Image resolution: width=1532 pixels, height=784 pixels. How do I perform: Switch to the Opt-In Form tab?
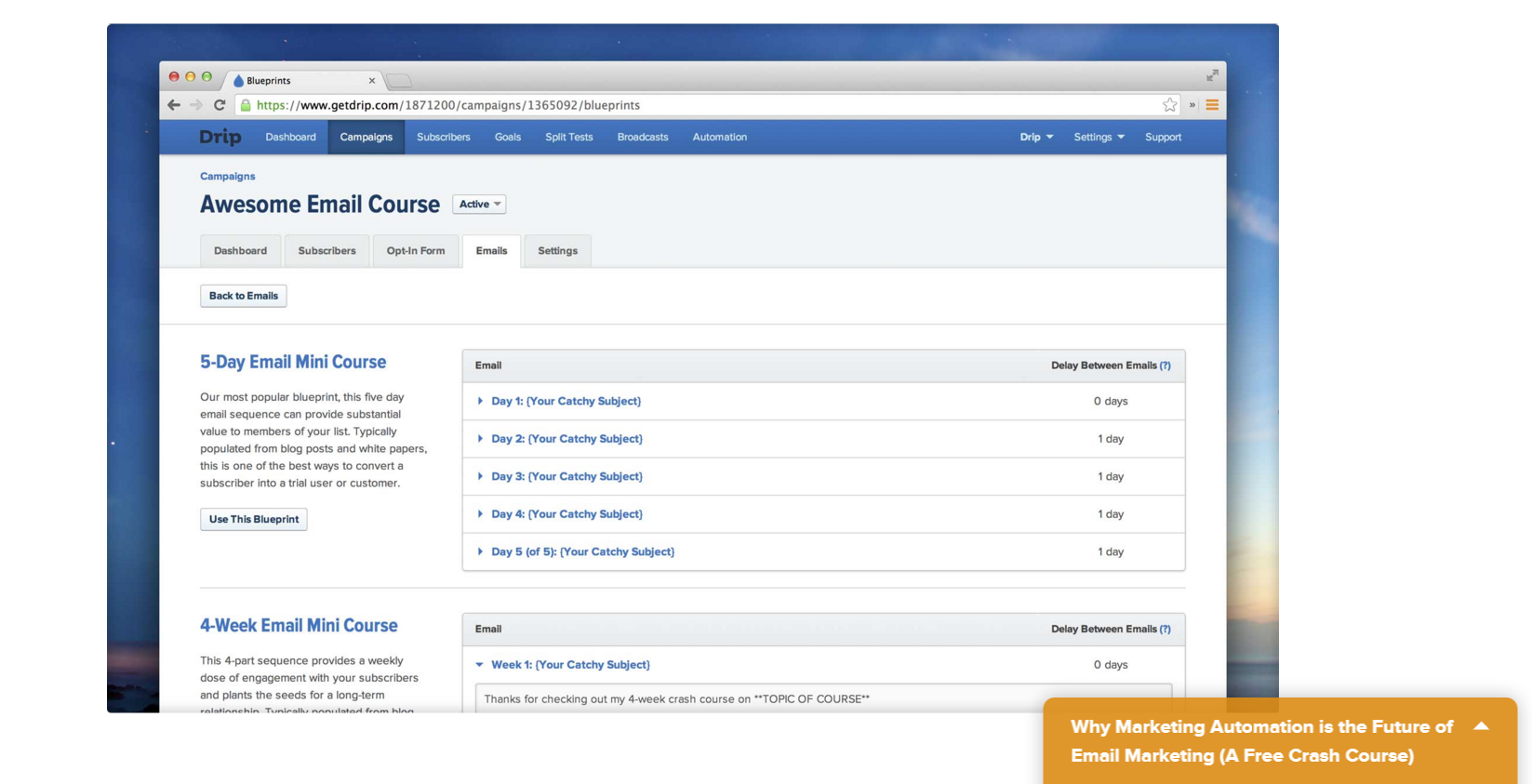coord(416,251)
